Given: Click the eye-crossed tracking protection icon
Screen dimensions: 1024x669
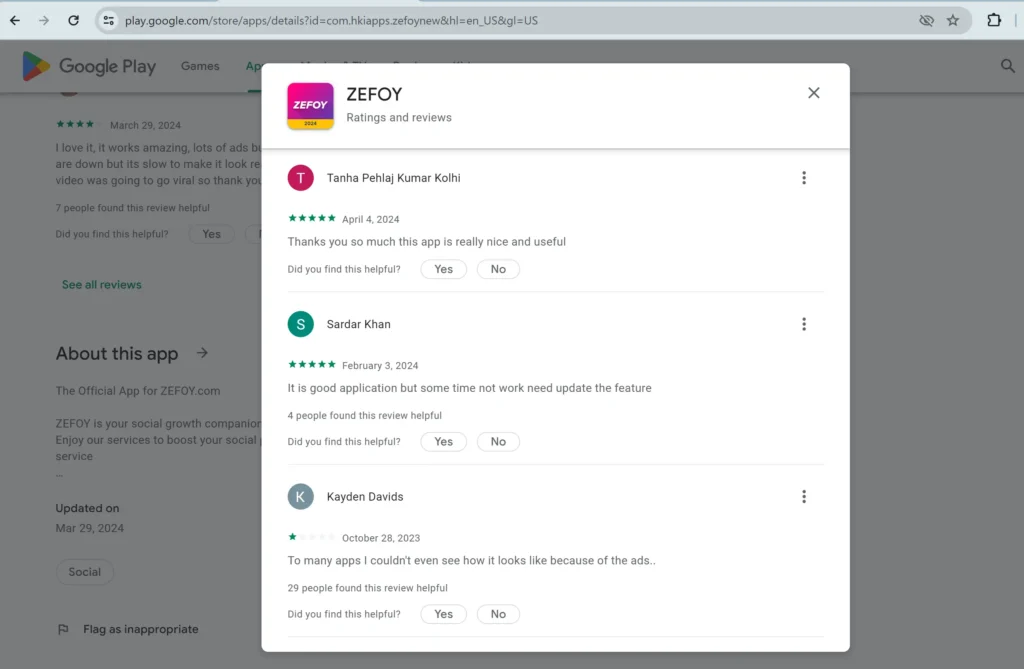Looking at the screenshot, I should point(926,20).
